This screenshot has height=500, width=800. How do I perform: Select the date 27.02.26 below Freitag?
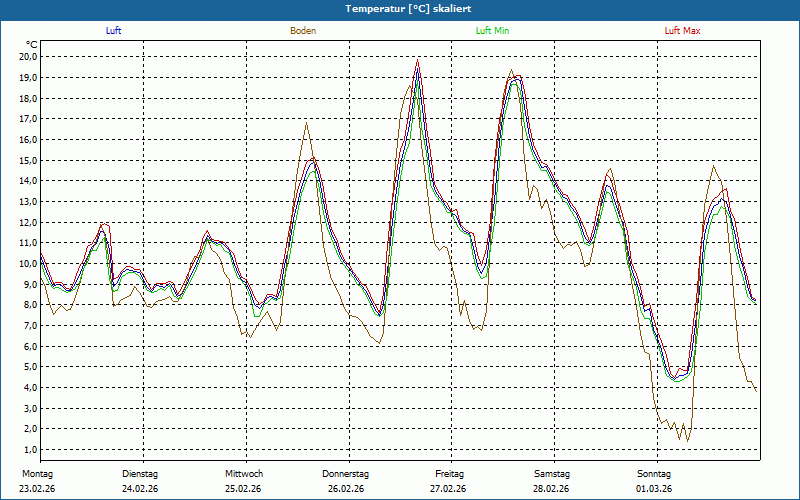point(448,489)
